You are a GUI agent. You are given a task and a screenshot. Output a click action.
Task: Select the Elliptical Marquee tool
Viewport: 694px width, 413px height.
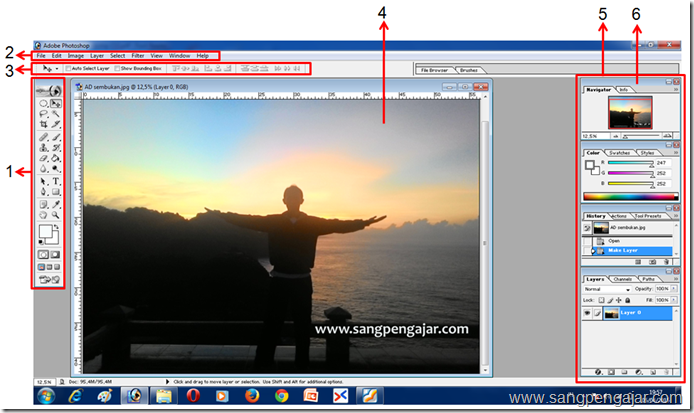pyautogui.click(x=44, y=104)
